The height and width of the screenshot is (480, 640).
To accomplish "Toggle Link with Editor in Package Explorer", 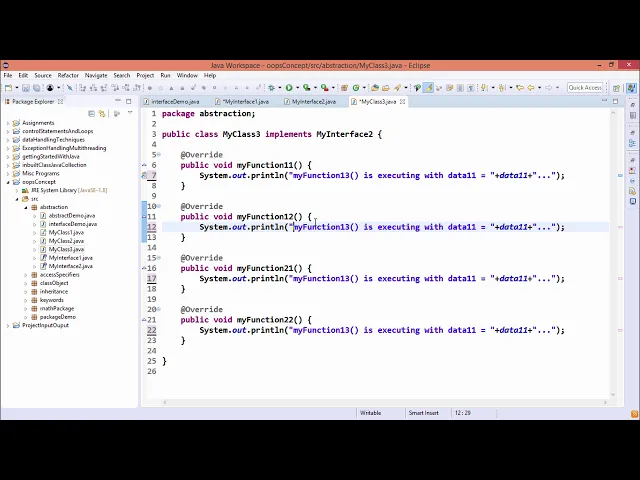I will 102,113.
